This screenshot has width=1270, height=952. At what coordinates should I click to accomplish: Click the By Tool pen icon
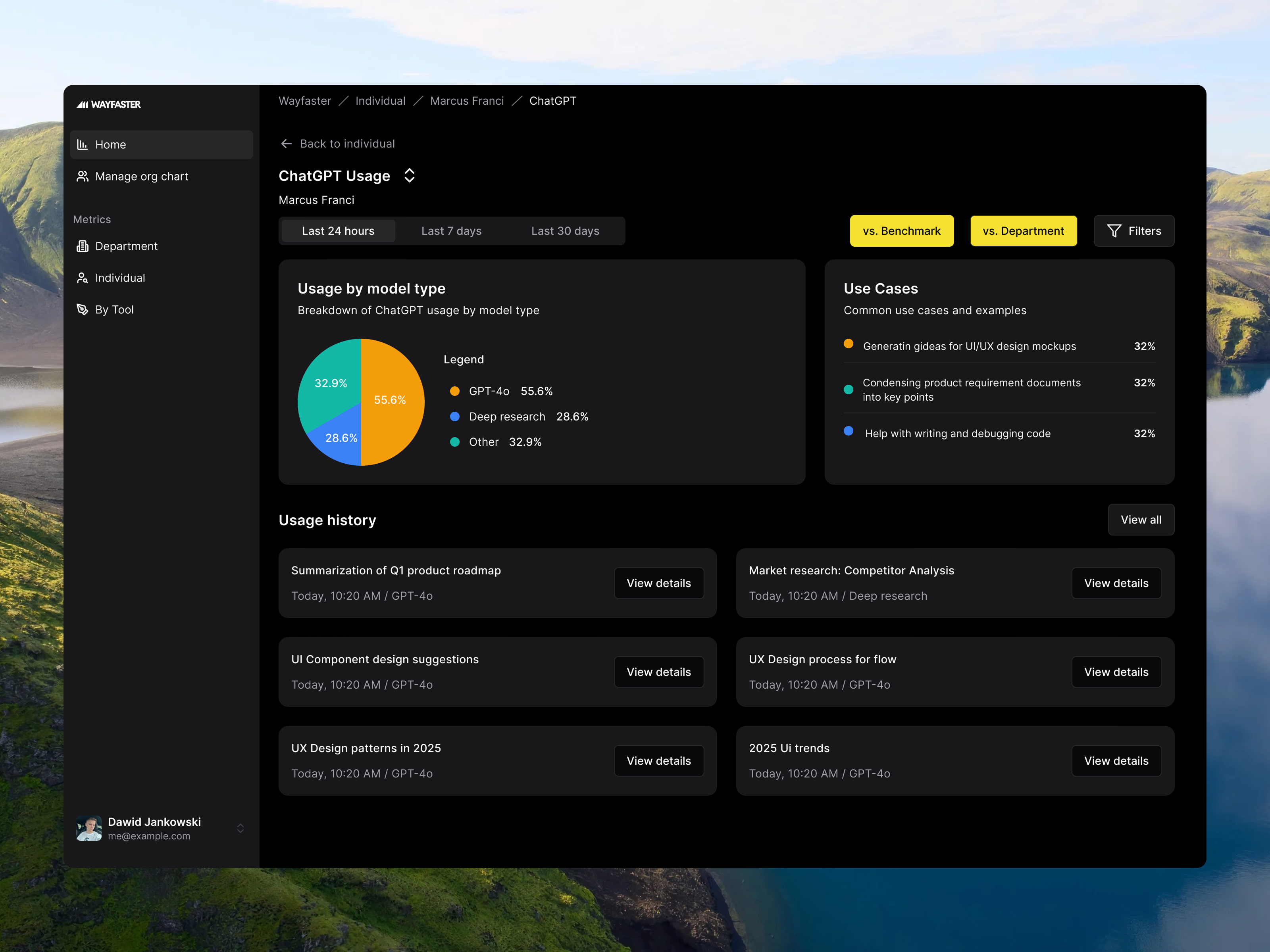(83, 309)
